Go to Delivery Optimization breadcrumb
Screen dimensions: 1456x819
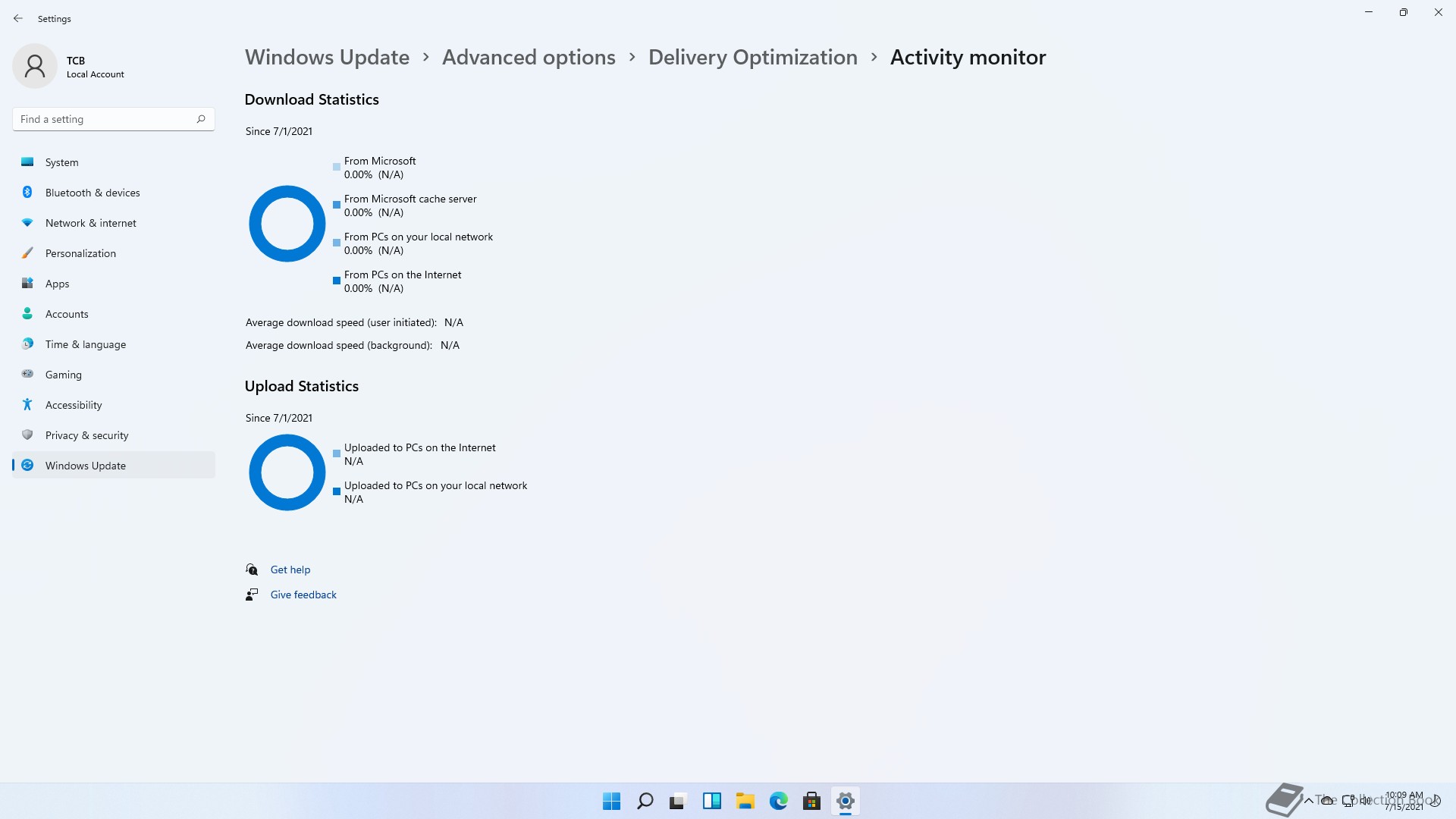point(753,58)
